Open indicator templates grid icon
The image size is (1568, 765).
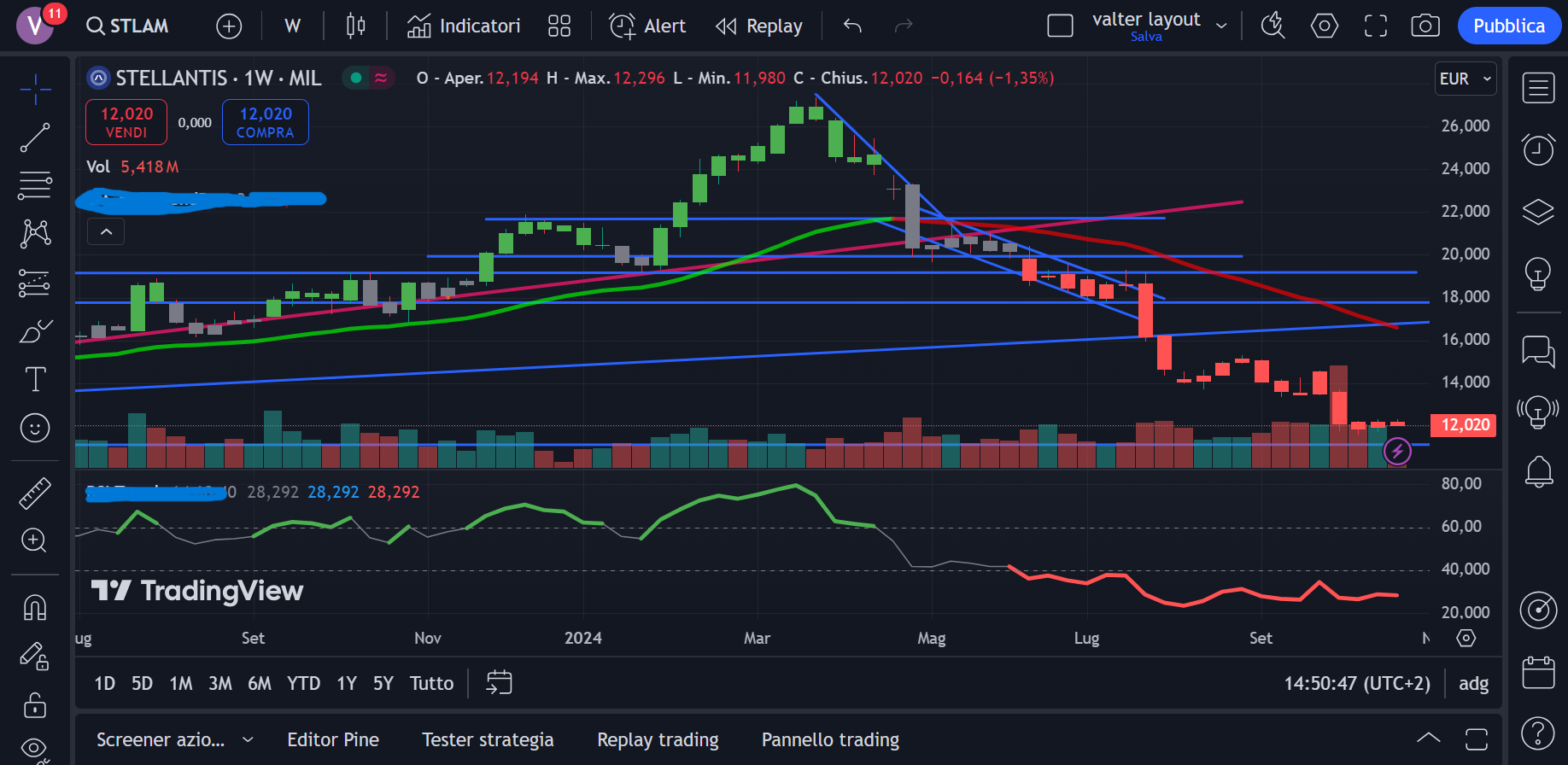559,26
